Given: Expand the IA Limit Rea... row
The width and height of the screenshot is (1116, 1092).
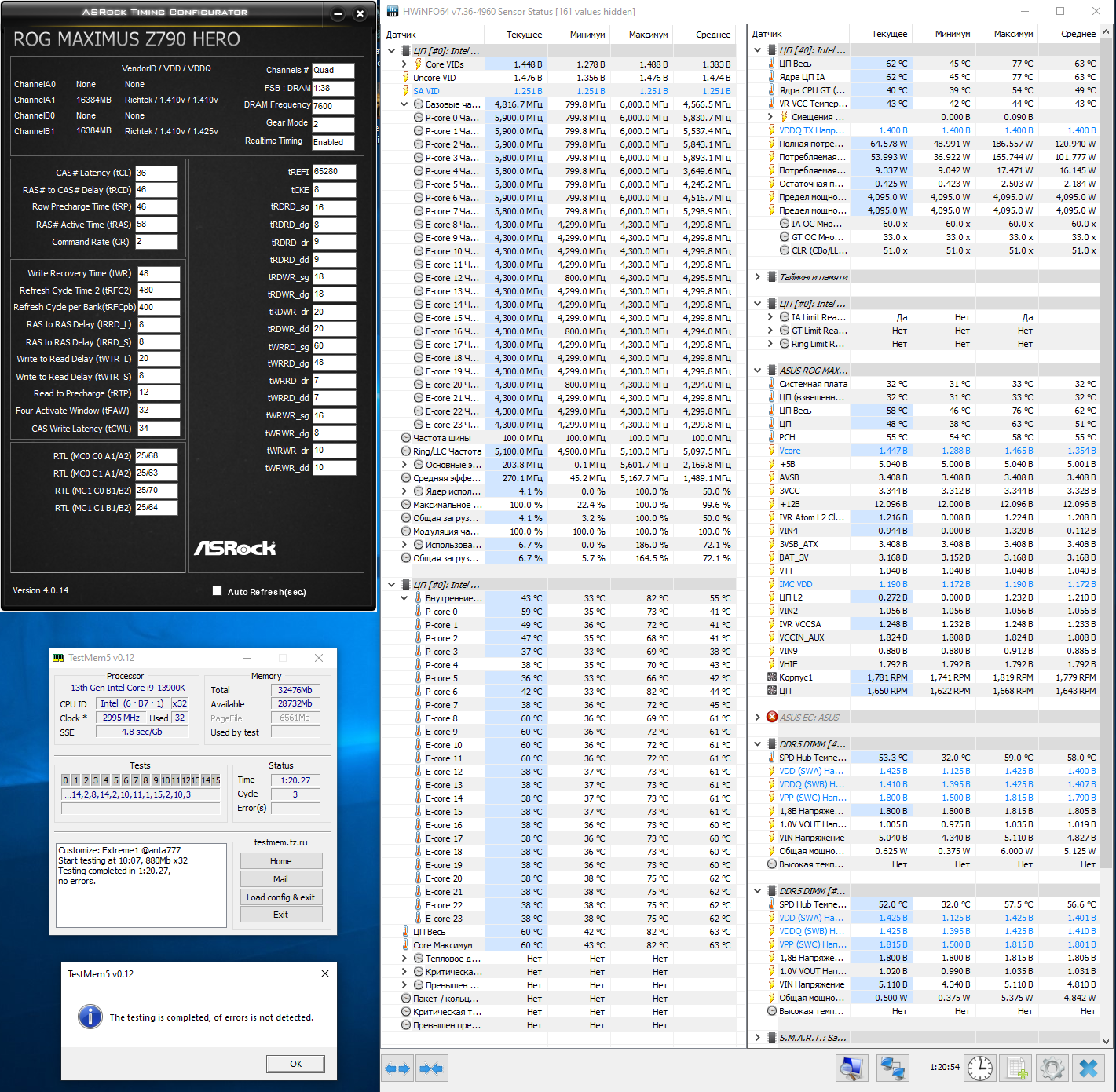Looking at the screenshot, I should [770, 317].
